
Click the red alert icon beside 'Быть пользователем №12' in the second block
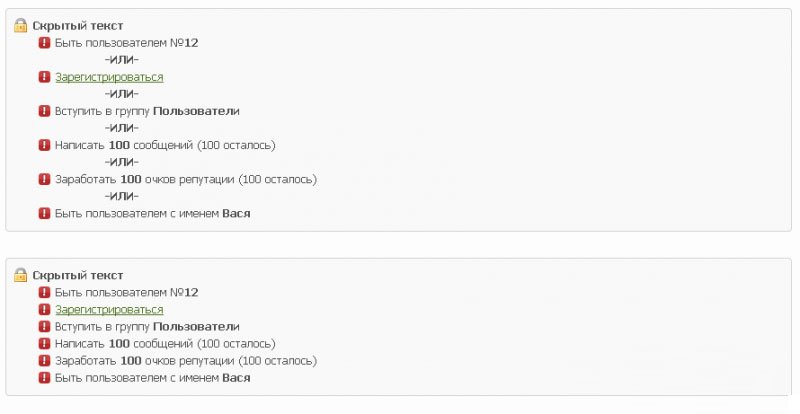pos(44,292)
